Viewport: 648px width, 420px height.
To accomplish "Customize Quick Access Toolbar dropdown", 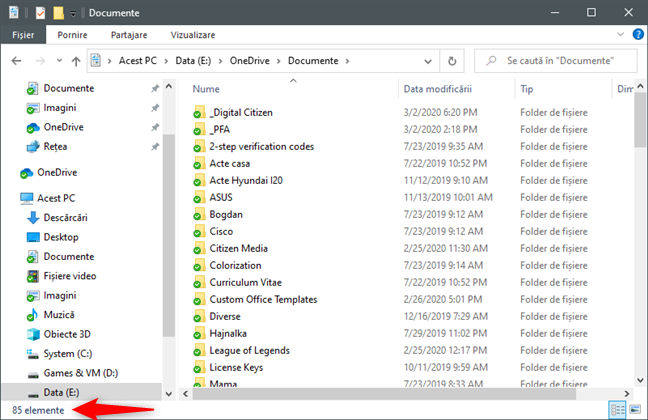I will pos(73,14).
